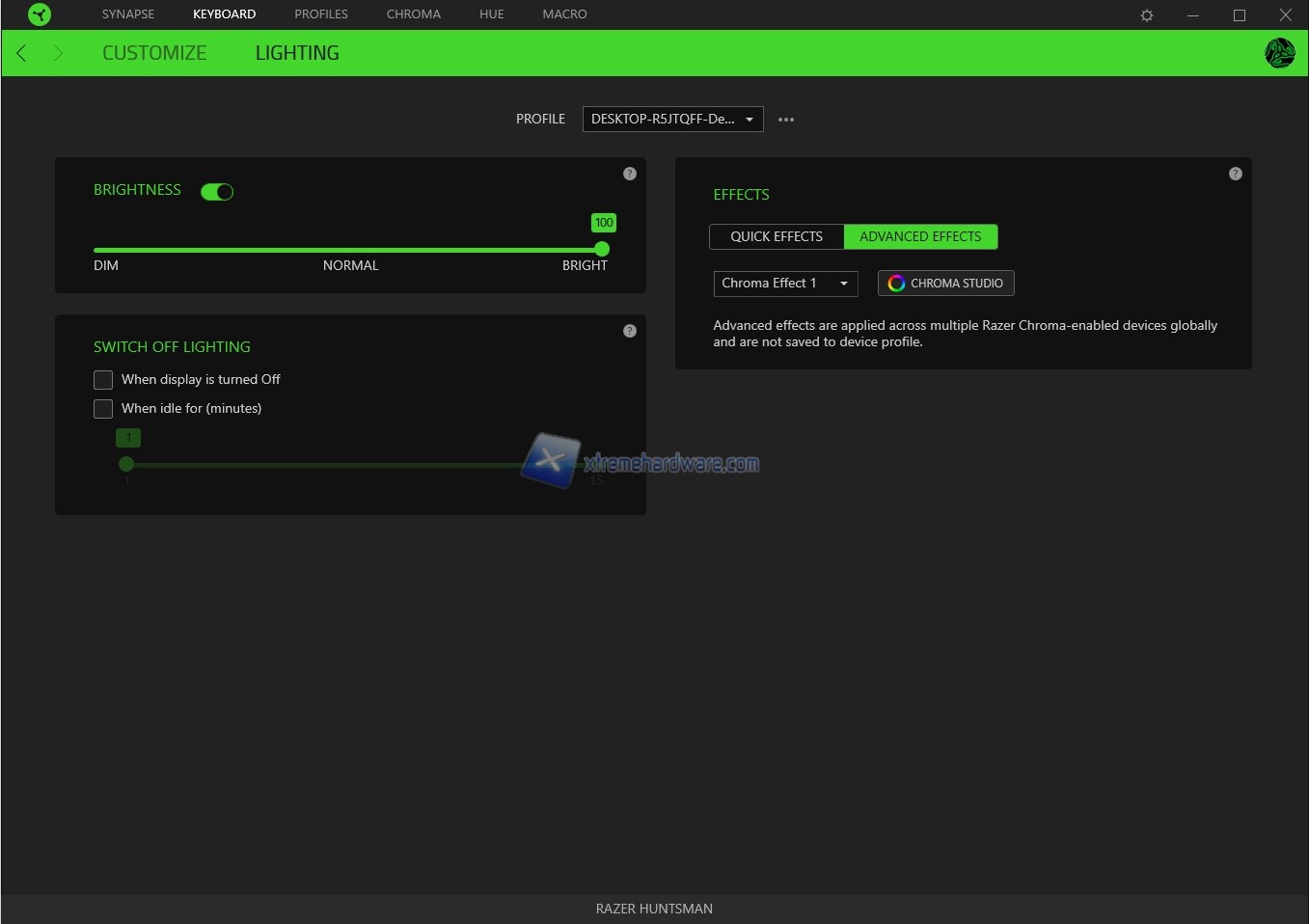Expand the Profile dropdown
Viewport: 1309px width, 924px height.
click(x=672, y=120)
